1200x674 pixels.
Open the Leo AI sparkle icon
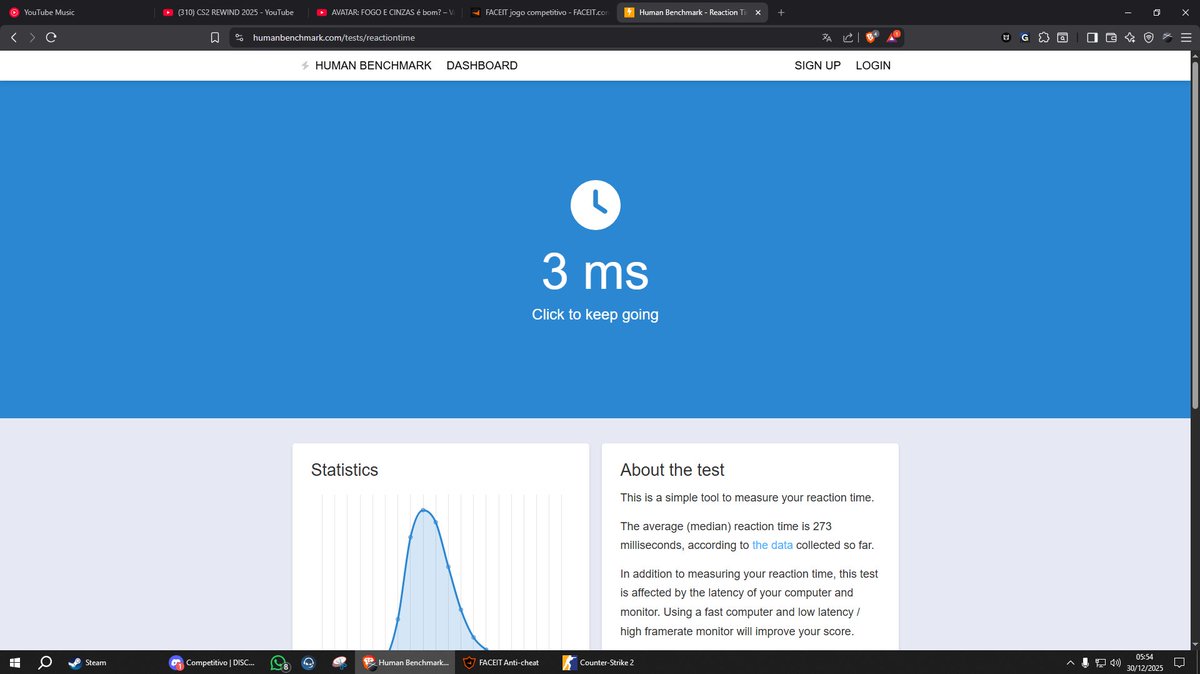[x=1130, y=38]
